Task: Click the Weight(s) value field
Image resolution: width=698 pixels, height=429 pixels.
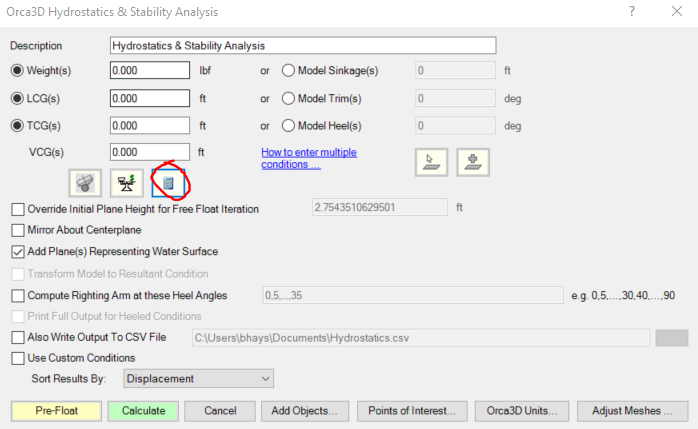Action: [x=150, y=70]
